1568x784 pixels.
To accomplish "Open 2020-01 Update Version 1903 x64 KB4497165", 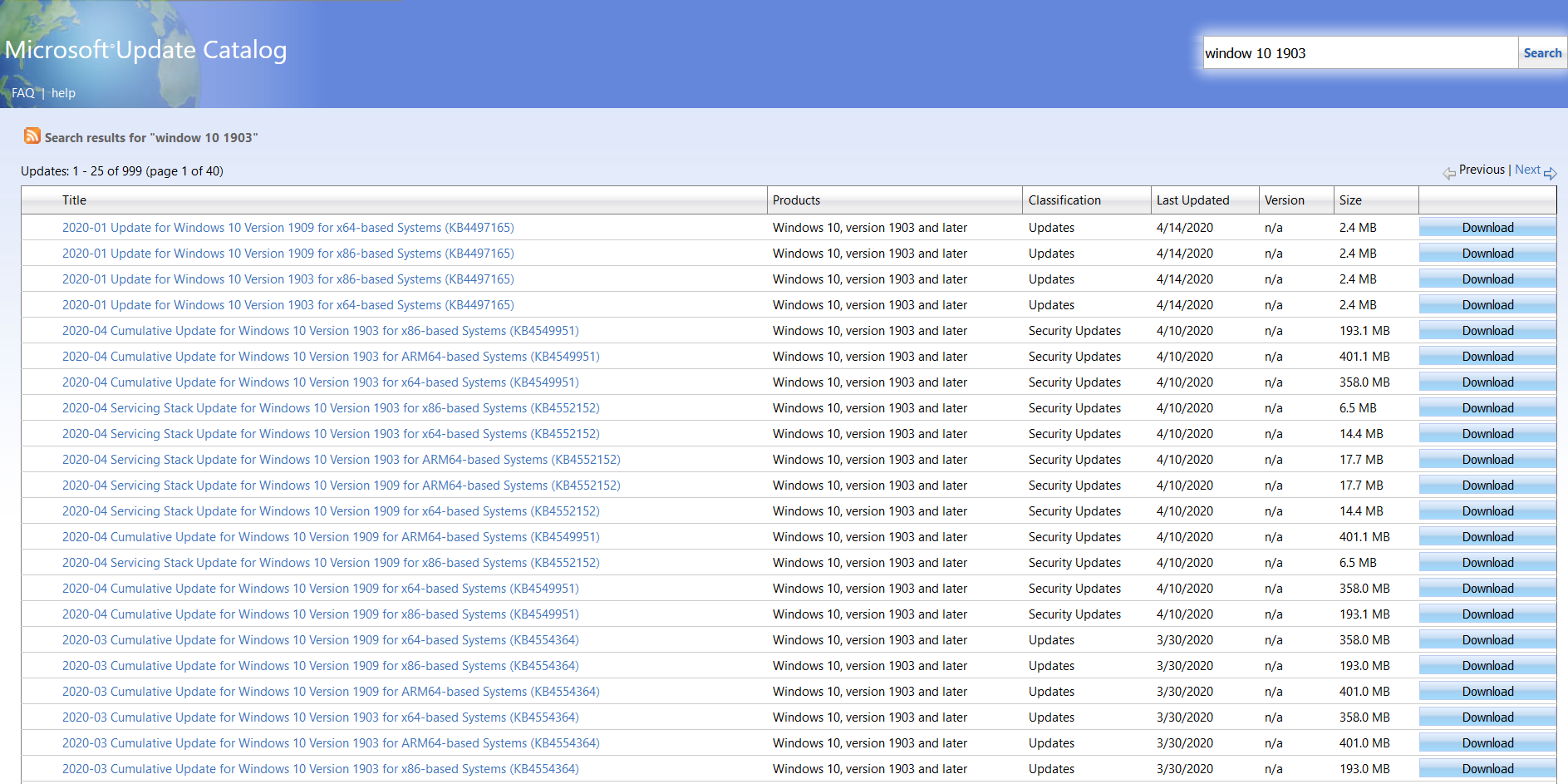I will click(288, 305).
